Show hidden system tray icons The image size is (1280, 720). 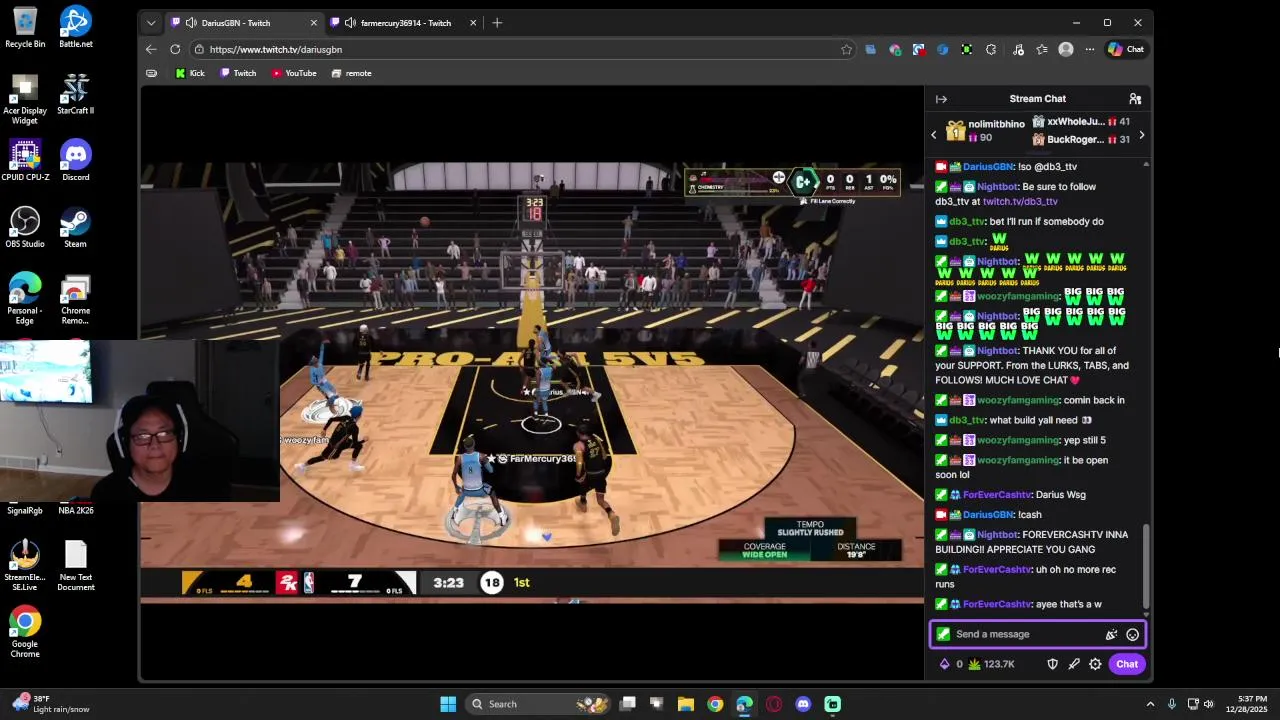pos(1150,704)
